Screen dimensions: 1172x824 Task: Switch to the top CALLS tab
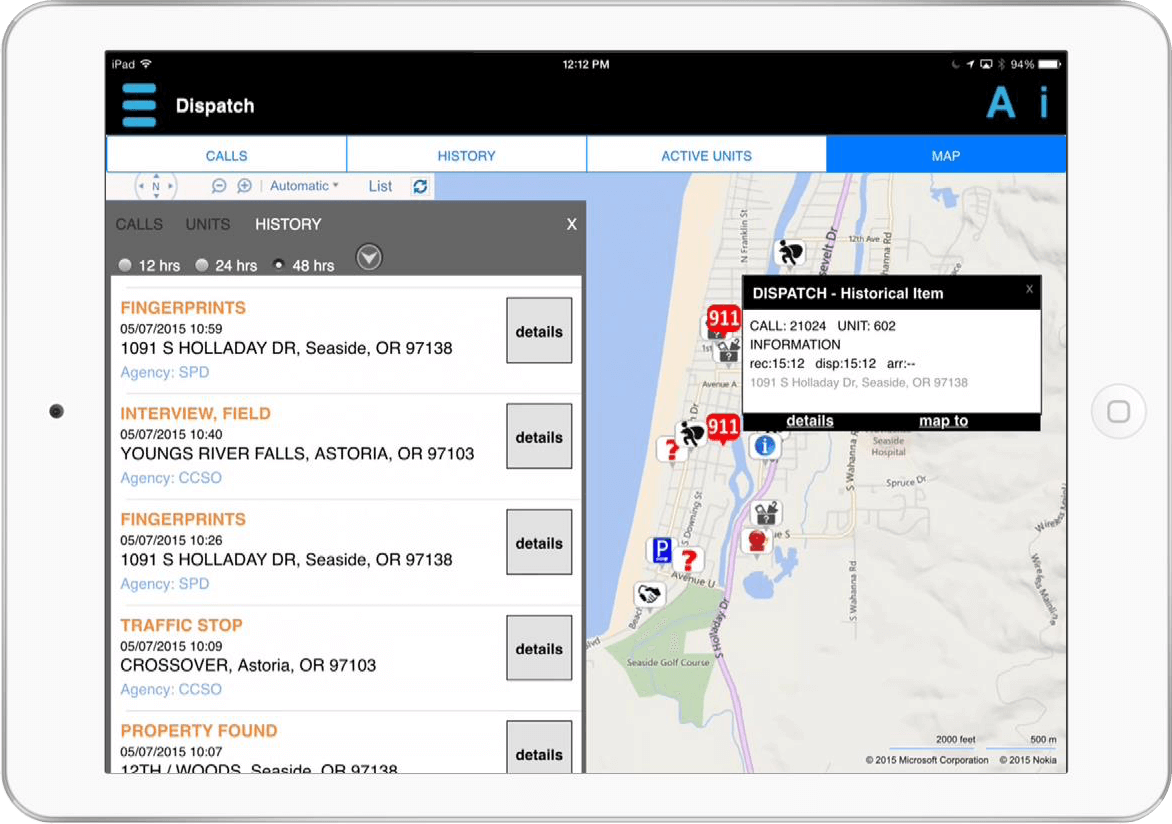pos(226,155)
